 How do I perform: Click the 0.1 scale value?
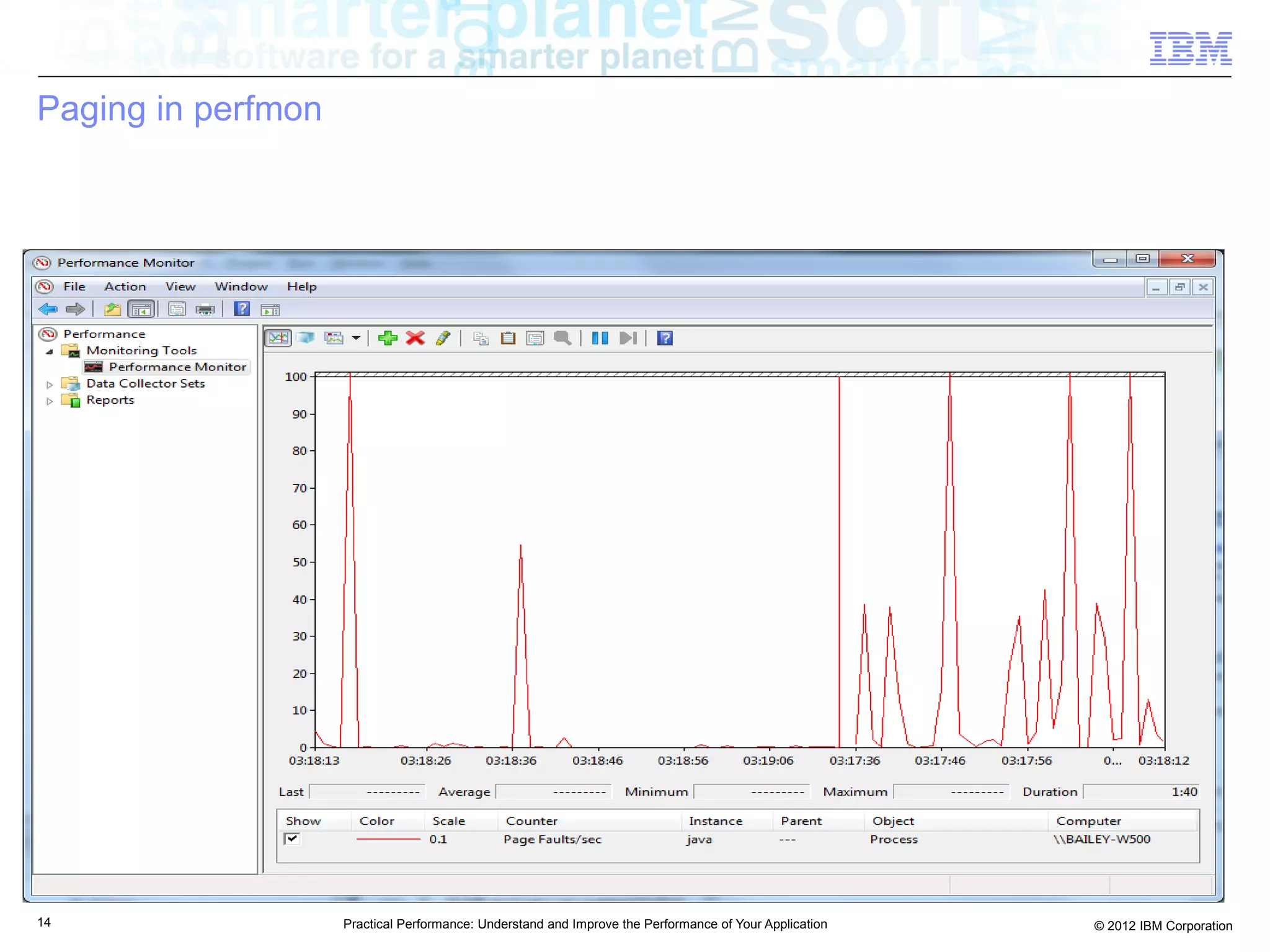438,839
